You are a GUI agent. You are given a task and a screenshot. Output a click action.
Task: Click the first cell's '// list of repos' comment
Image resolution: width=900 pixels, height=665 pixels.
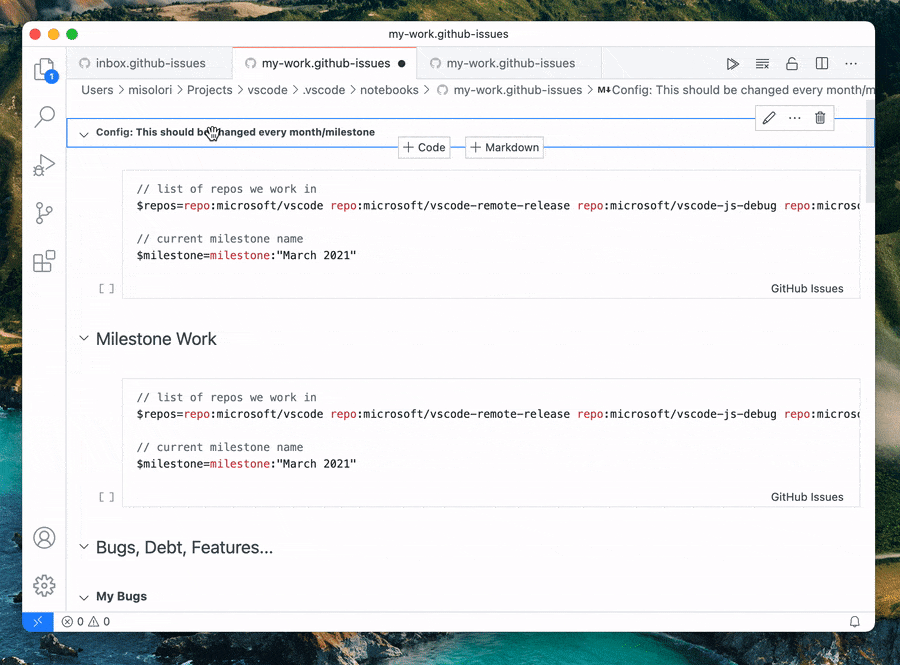click(226, 189)
